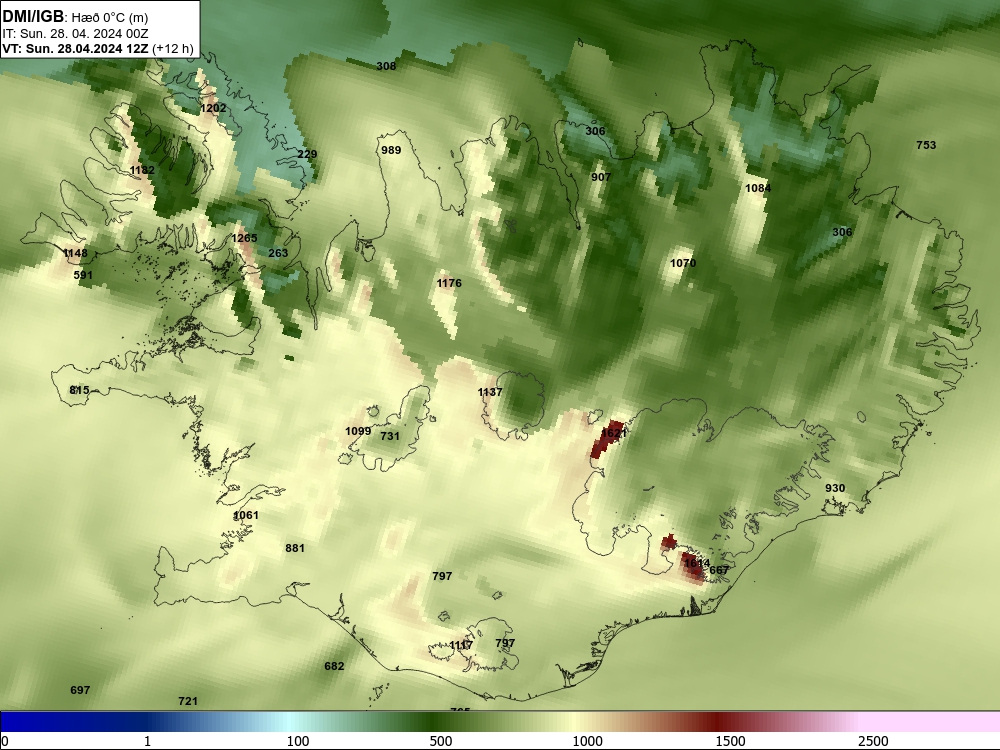Click the 2500 label on color scale
Image resolution: width=1000 pixels, height=750 pixels.
(873, 741)
